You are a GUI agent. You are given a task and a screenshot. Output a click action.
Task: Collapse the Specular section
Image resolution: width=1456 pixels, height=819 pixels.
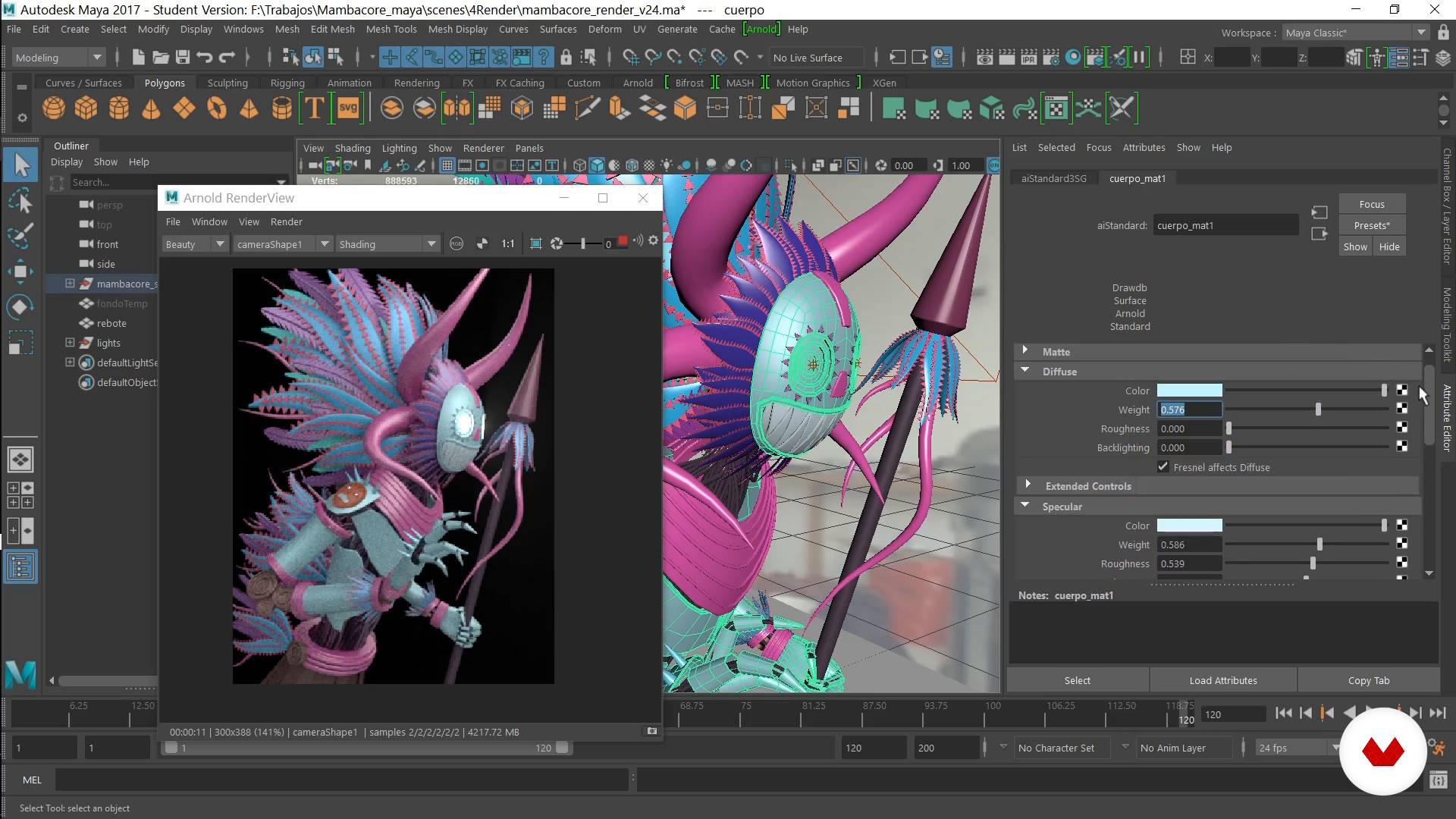coord(1025,505)
